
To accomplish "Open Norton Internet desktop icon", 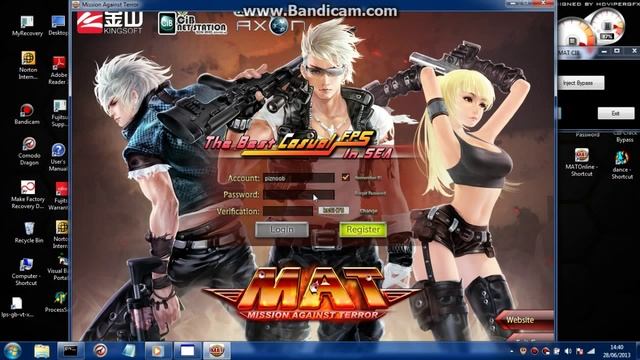I will 28,65.
